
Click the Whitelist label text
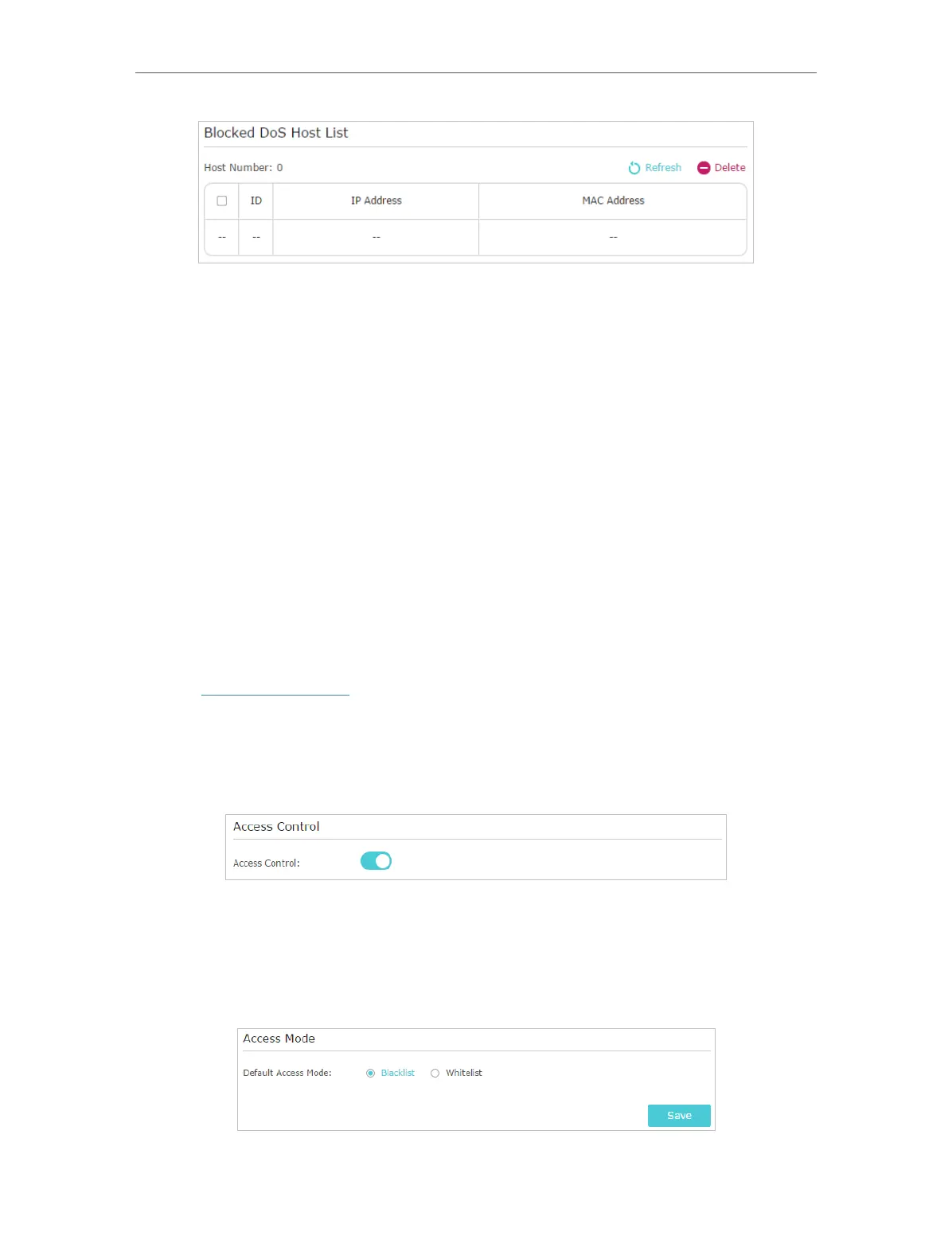(464, 1074)
